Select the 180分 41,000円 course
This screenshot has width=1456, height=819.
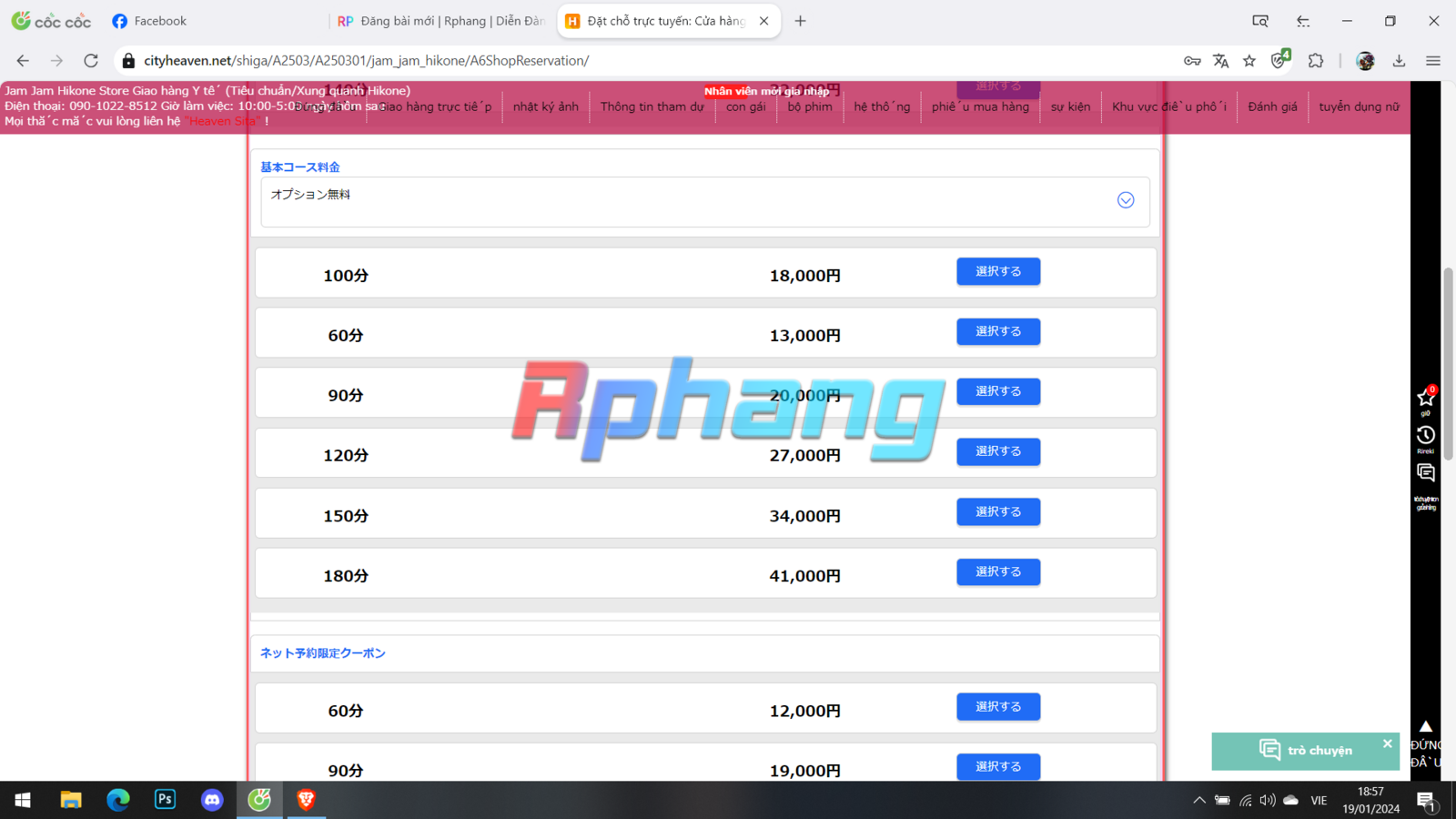pyautogui.click(x=998, y=571)
